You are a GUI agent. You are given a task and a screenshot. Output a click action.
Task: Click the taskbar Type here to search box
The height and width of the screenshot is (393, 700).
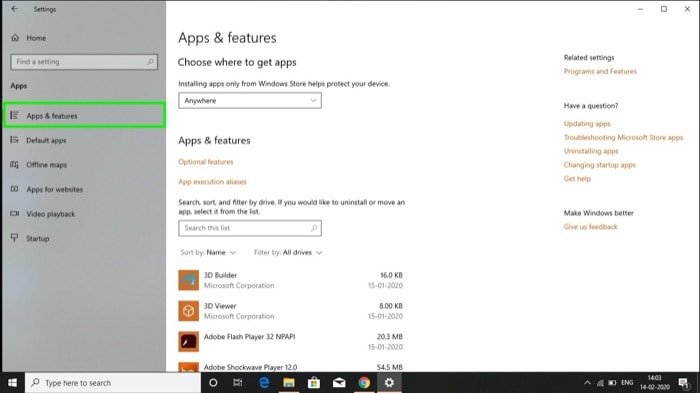tap(113, 383)
